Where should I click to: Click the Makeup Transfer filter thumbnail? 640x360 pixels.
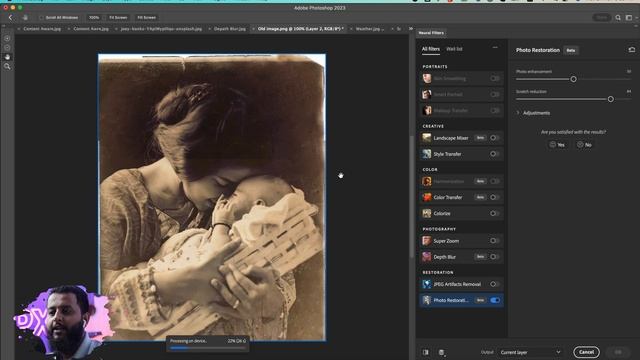(427, 110)
